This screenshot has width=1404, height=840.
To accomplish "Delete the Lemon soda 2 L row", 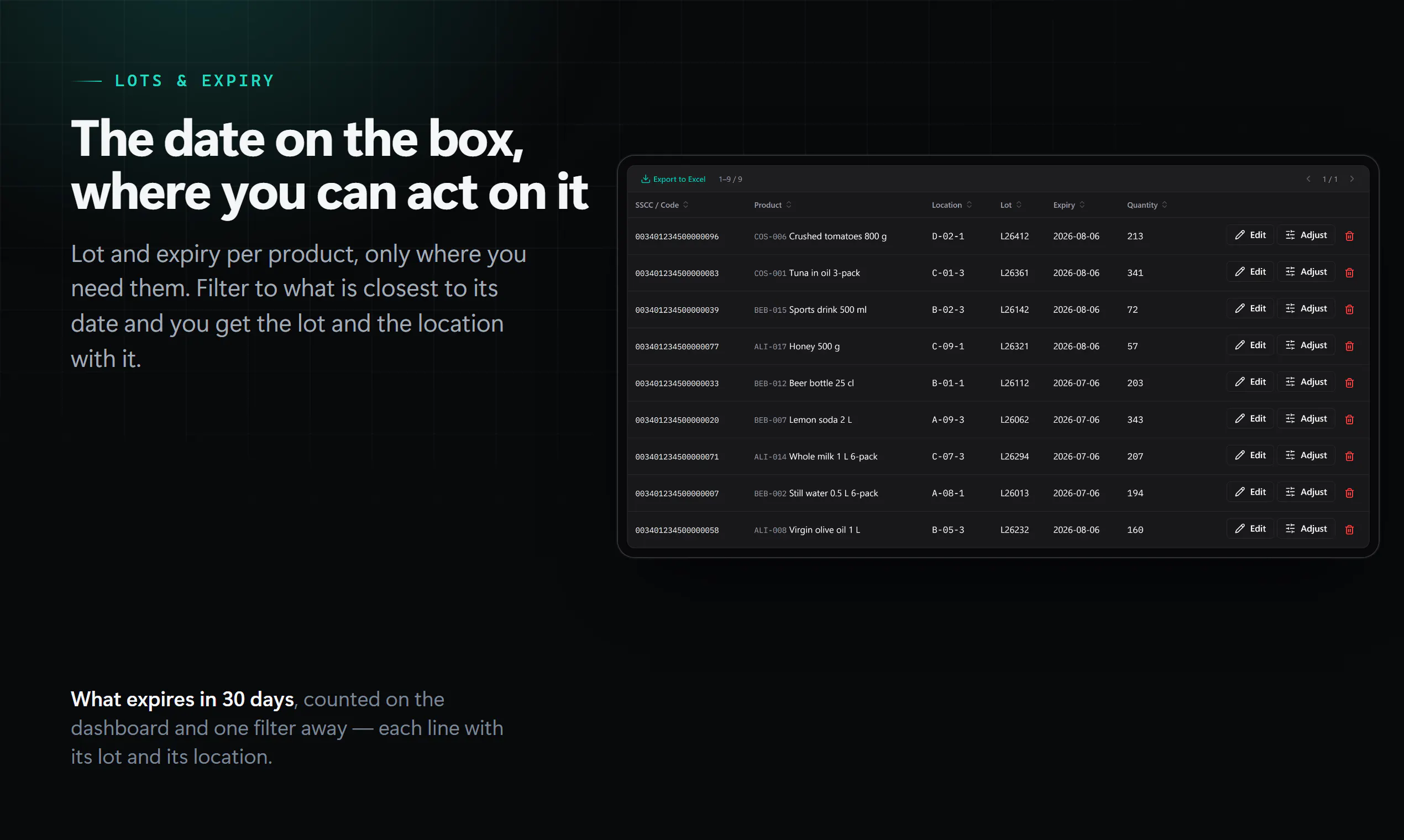I will [x=1349, y=419].
